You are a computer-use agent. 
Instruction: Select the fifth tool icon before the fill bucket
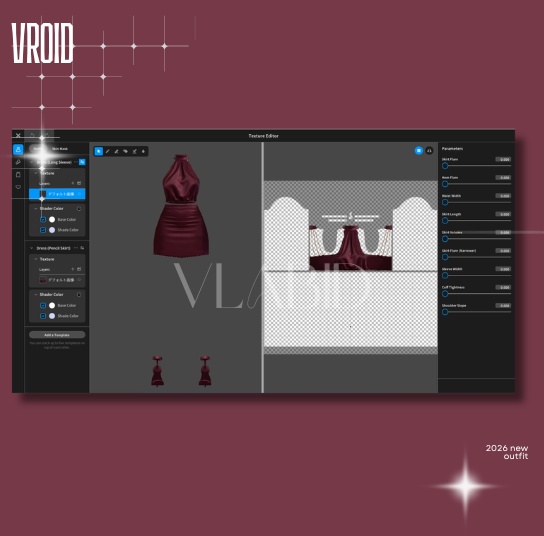135,151
